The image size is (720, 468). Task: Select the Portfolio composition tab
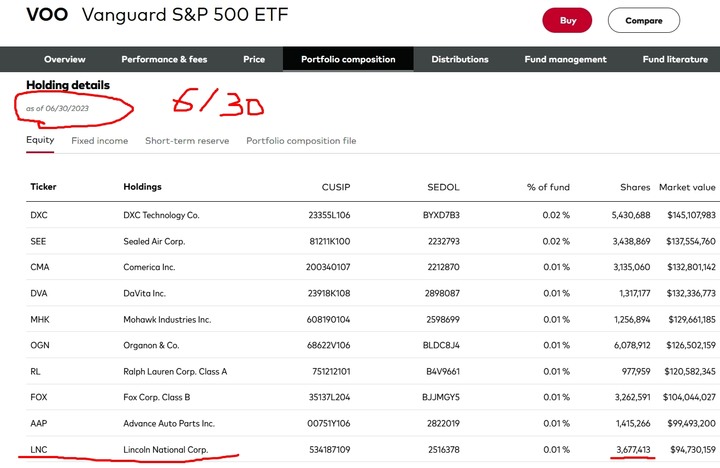348,59
